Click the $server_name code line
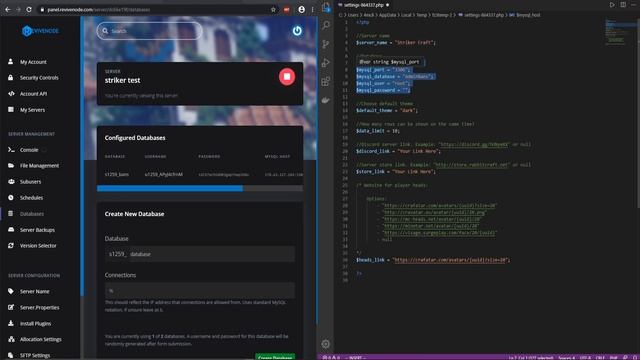 tap(396, 42)
